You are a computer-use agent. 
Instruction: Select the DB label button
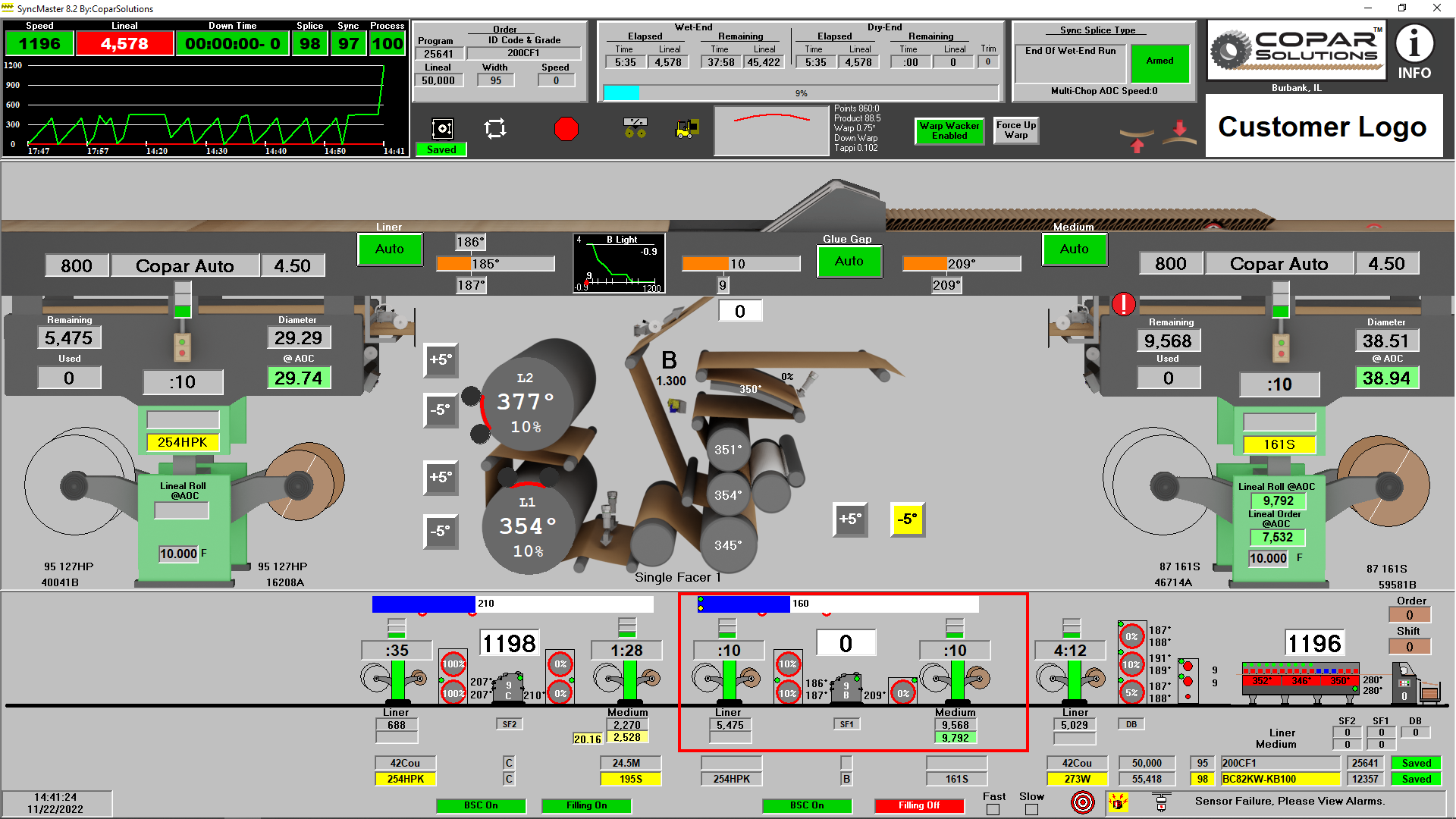click(x=1131, y=724)
